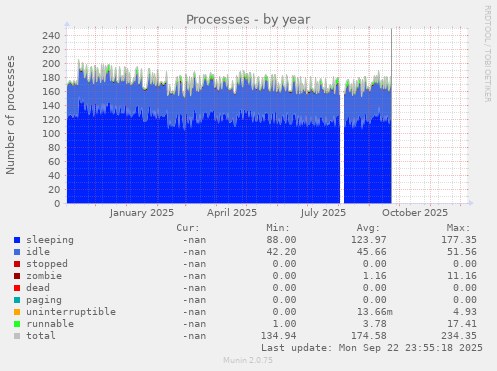Screen dimensions: 497x371
Task: Click the 'Min:' column header
Action: click(x=278, y=228)
